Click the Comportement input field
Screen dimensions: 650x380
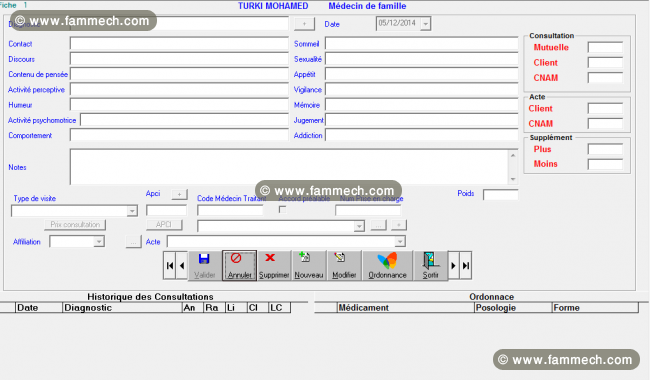(179, 135)
